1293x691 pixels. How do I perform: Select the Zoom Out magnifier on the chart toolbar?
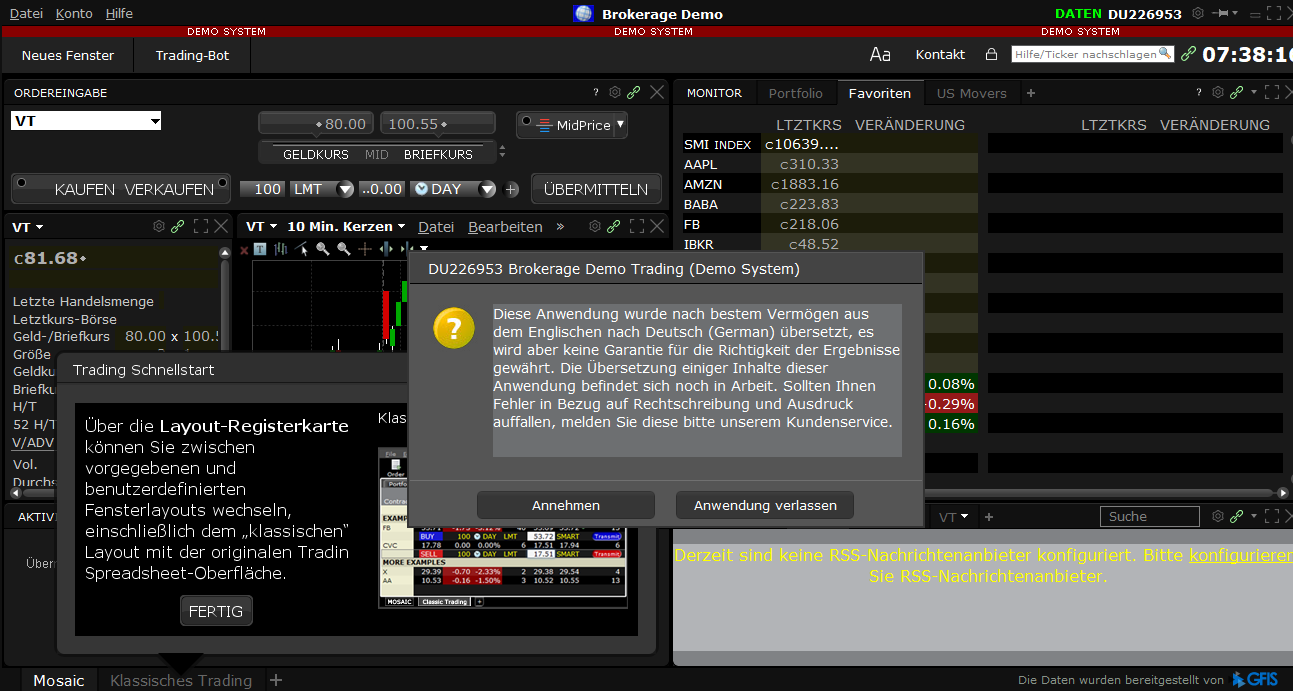pyautogui.click(x=343, y=248)
